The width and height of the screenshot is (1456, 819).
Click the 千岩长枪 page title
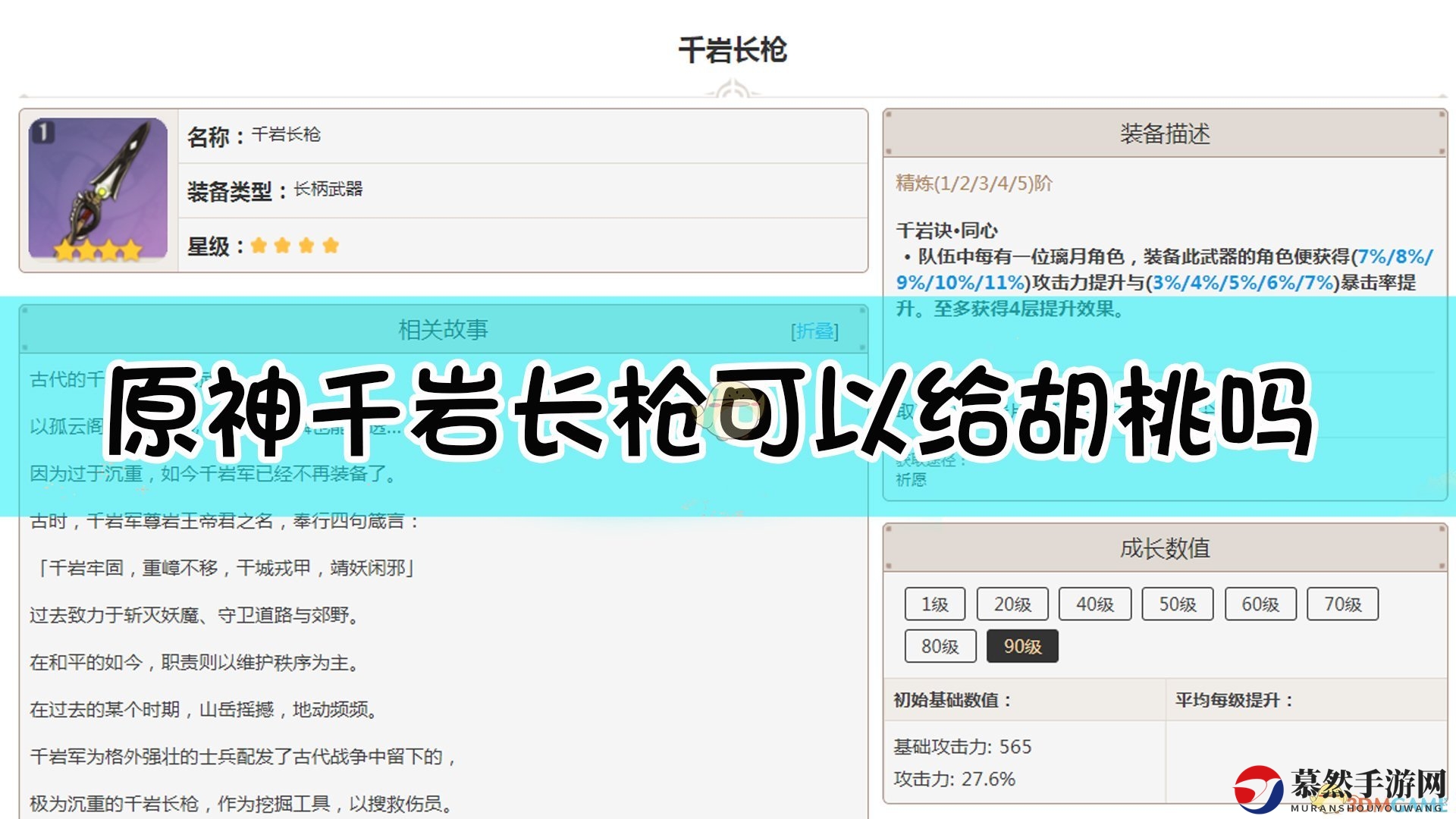(733, 50)
